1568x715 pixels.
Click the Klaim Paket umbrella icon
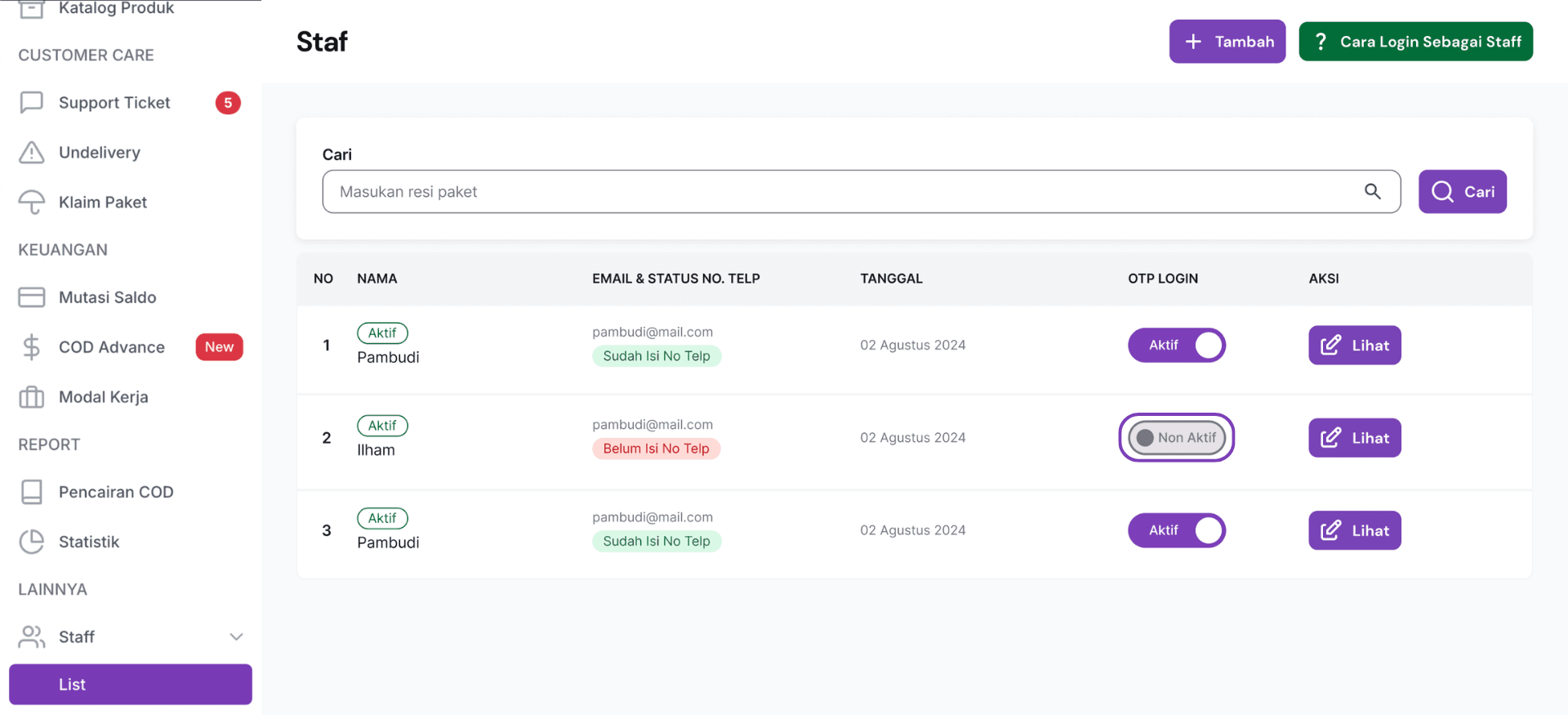[x=31, y=202]
